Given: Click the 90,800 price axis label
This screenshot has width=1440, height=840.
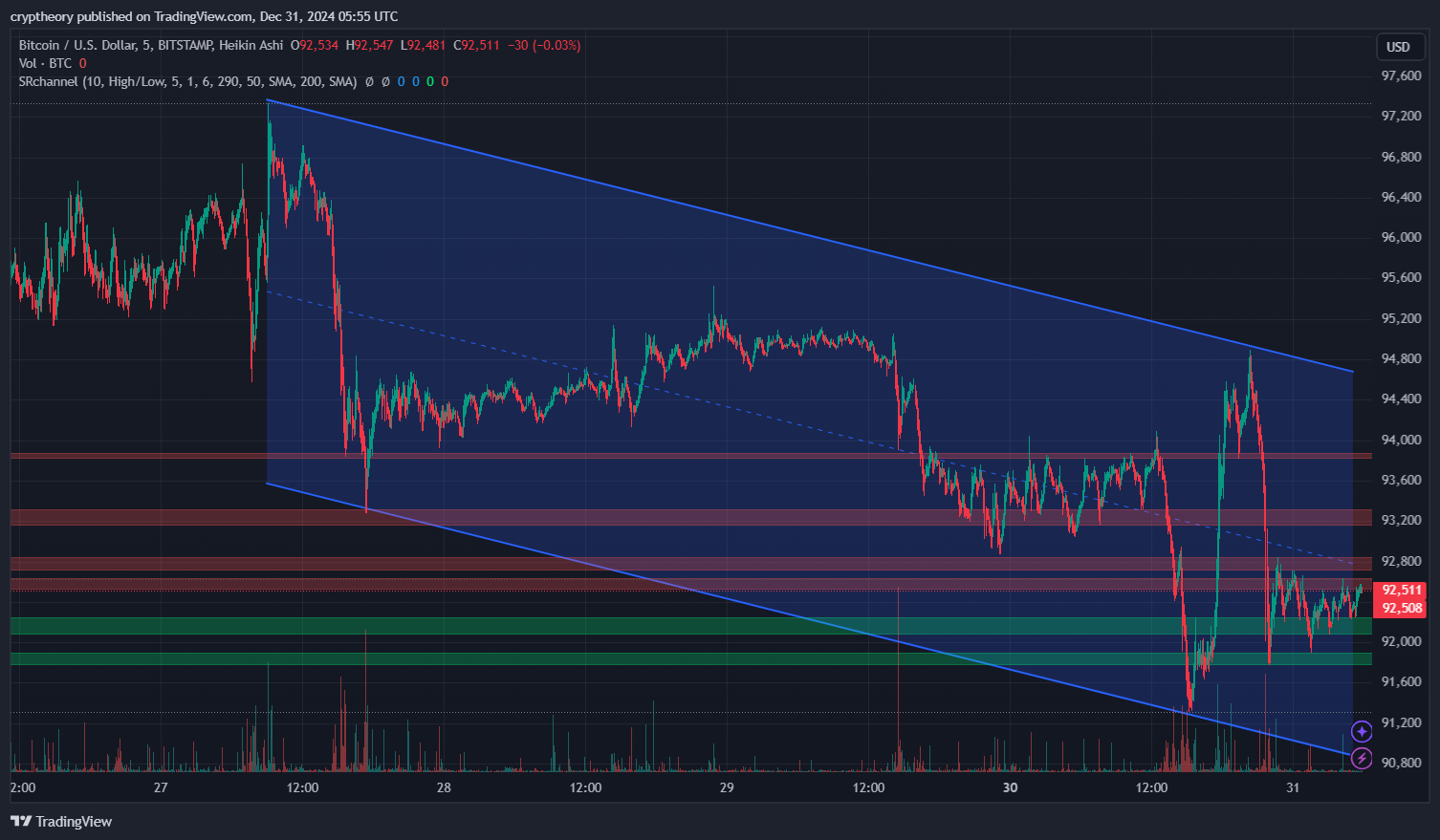Looking at the screenshot, I should (1402, 763).
